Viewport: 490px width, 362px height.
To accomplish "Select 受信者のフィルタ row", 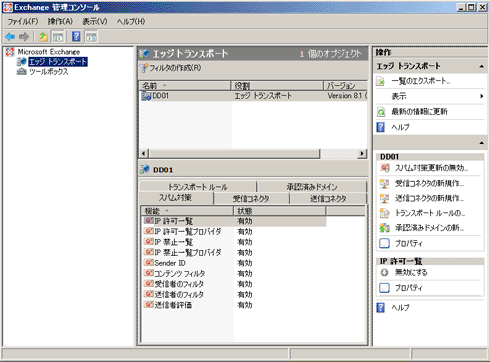I will [x=234, y=284].
